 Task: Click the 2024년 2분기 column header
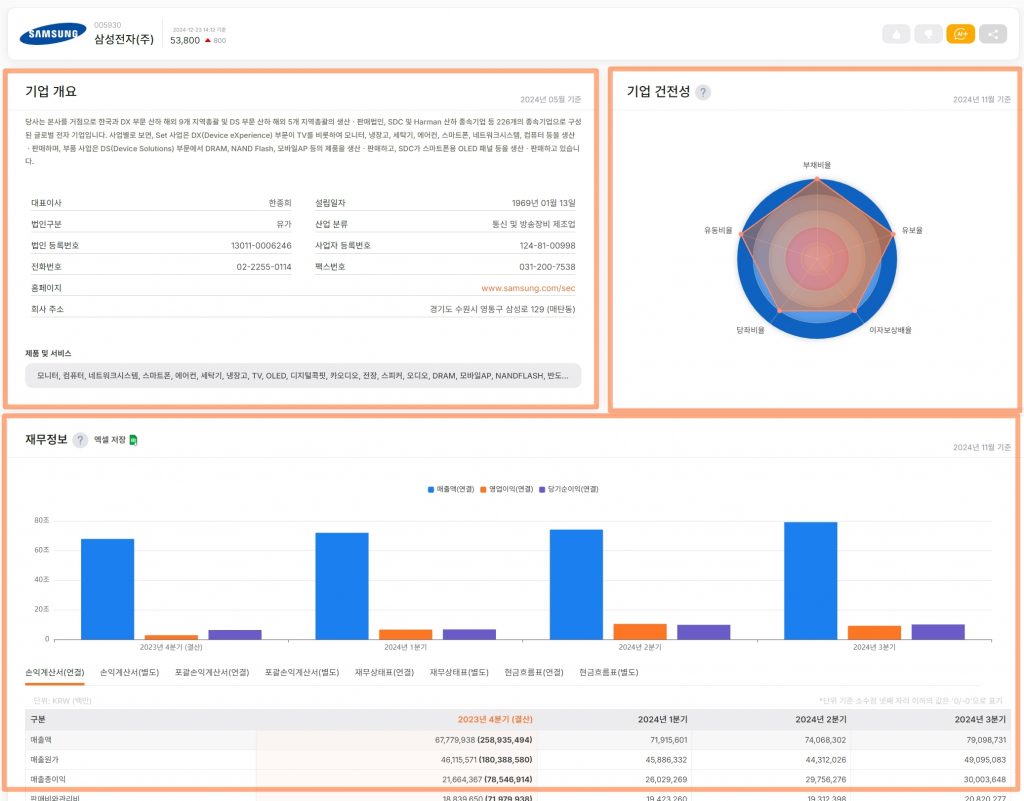(821, 719)
